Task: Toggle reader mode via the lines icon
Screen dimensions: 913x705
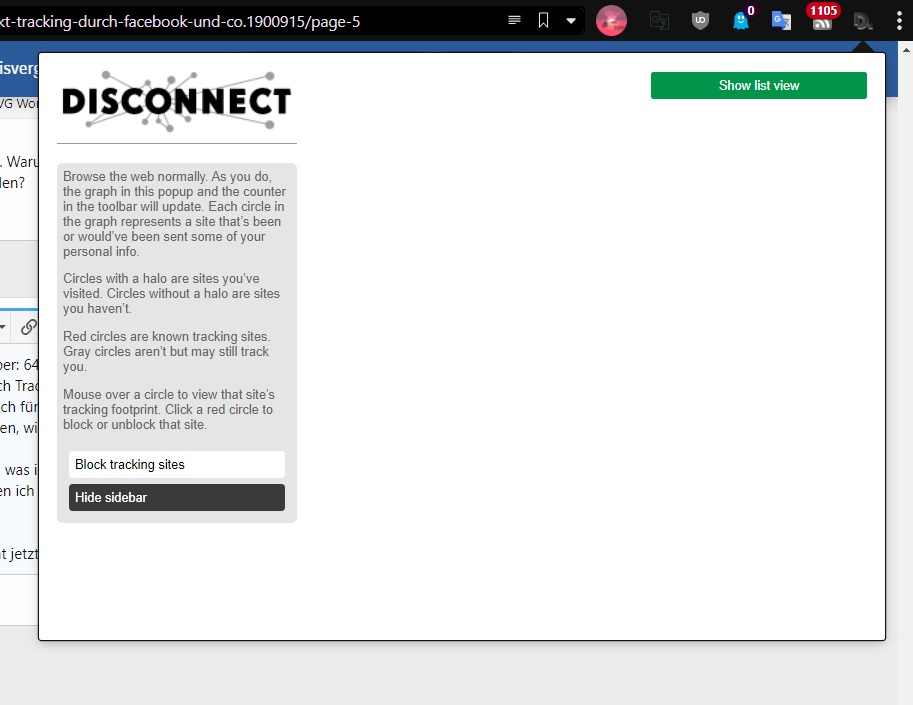Action: (x=515, y=19)
